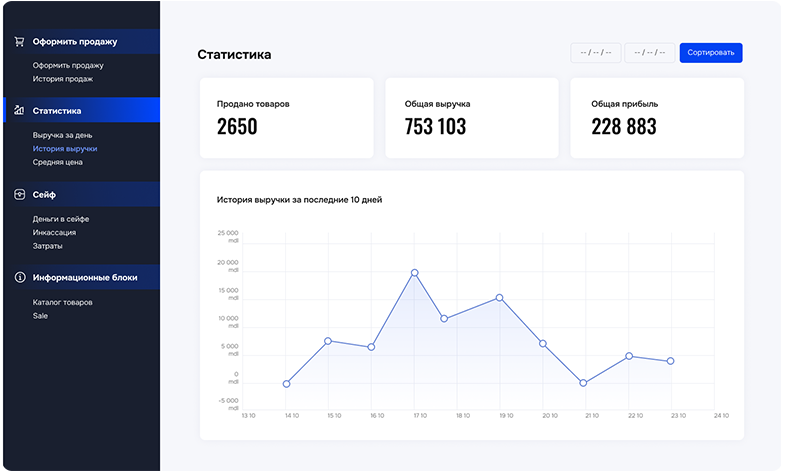
Task: Click the second end date input field
Action: coord(649,53)
